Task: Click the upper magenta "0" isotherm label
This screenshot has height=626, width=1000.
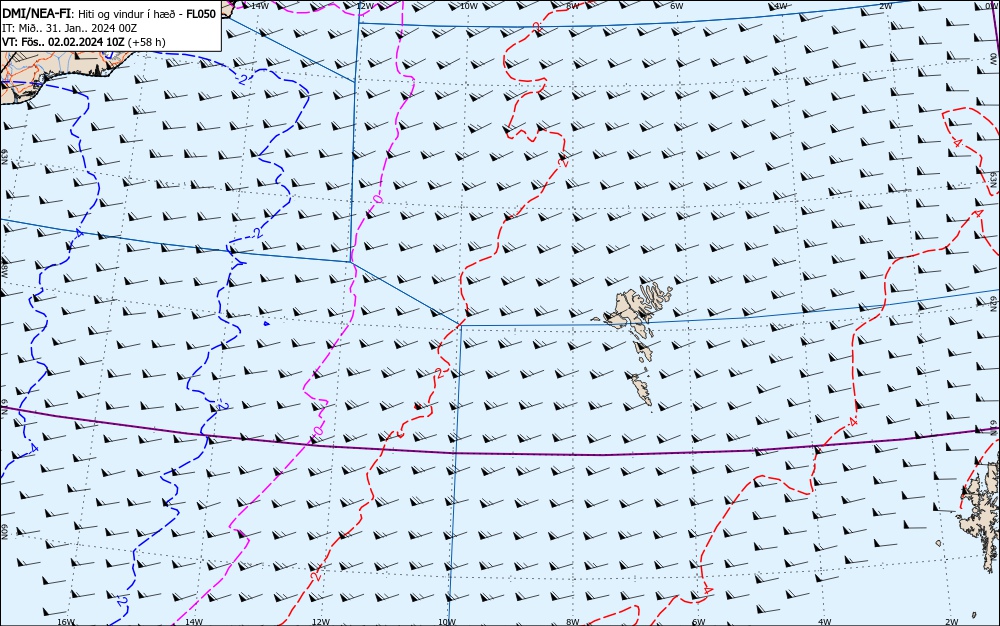Action: [x=378, y=200]
